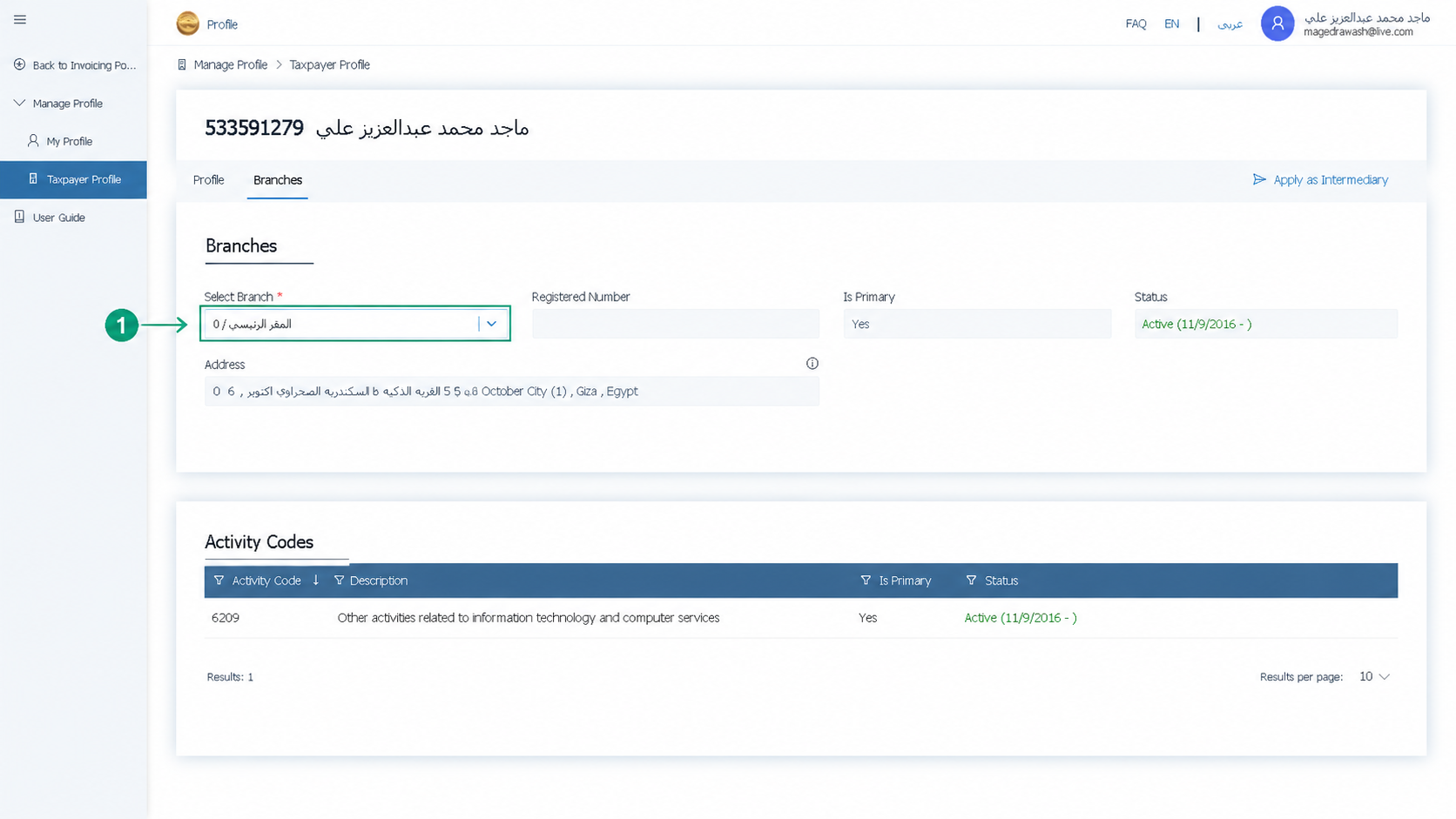Click the portal logo beside Profile
Screen dimensions: 1456x819
[187, 23]
